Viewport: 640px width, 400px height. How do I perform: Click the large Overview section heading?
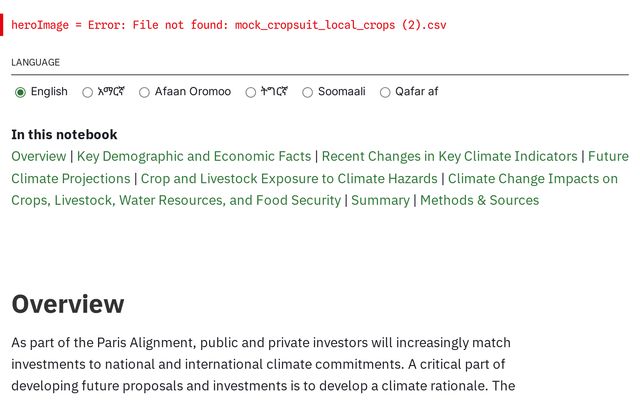click(68, 304)
